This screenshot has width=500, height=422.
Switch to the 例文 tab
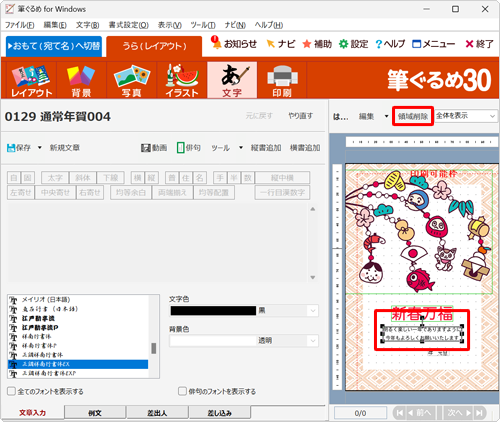(x=95, y=413)
